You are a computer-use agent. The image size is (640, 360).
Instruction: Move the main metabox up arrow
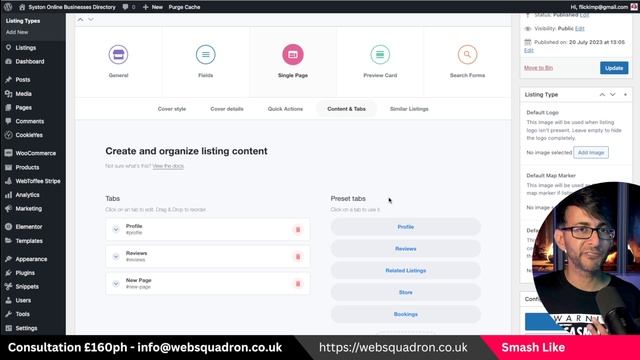click(80, 19)
